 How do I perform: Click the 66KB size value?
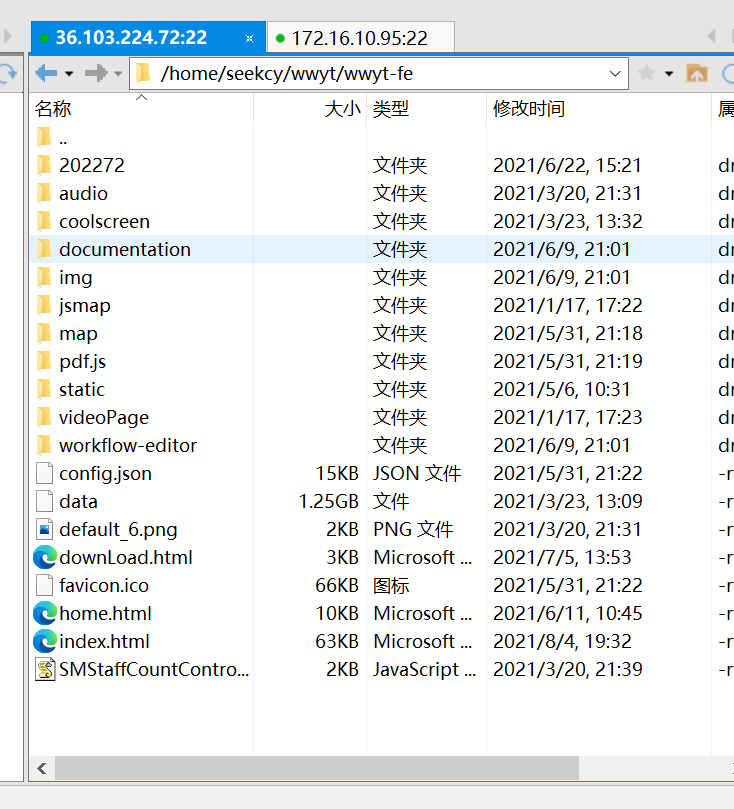(x=337, y=586)
